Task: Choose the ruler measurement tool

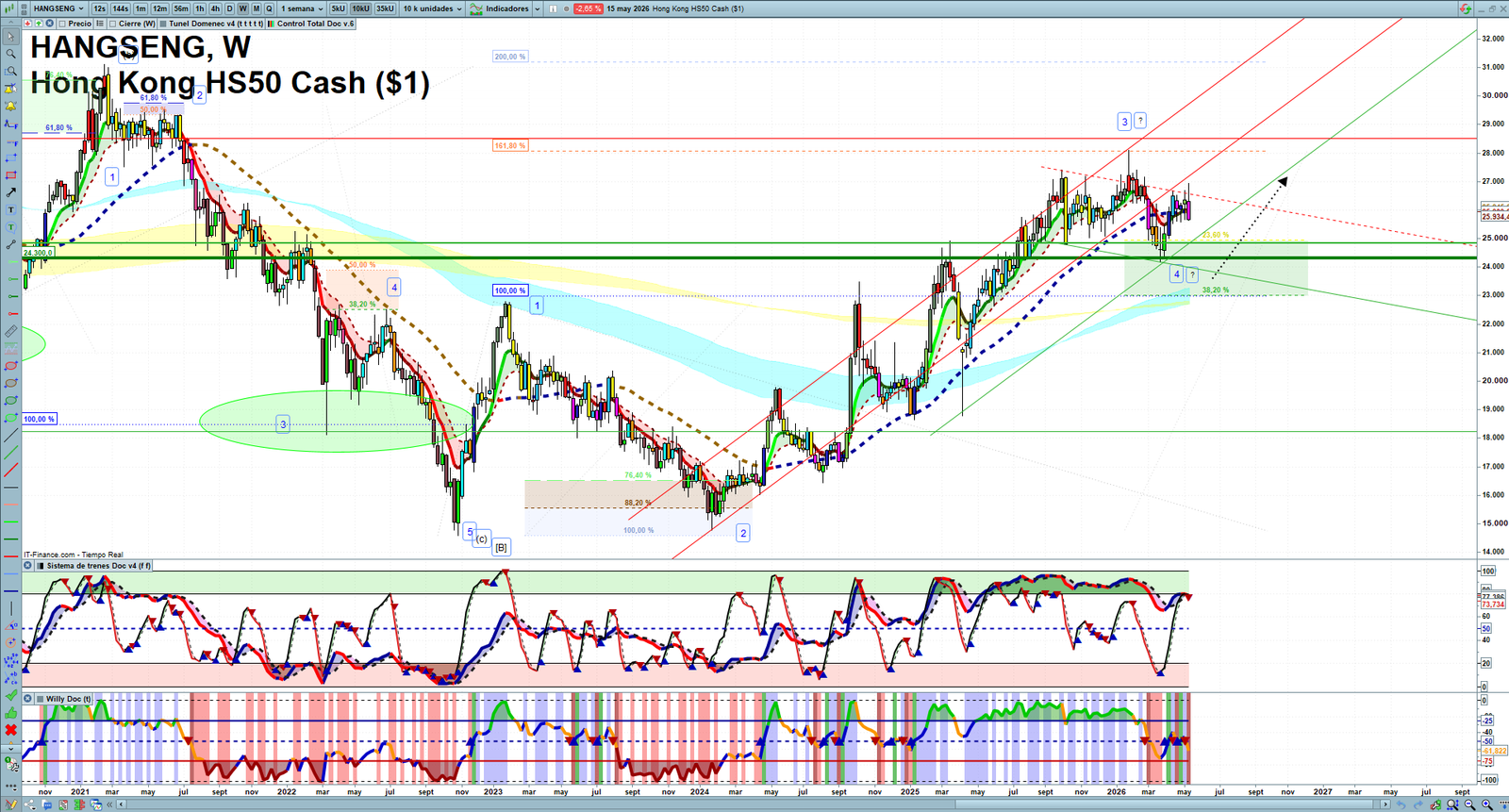Action: coord(10,331)
